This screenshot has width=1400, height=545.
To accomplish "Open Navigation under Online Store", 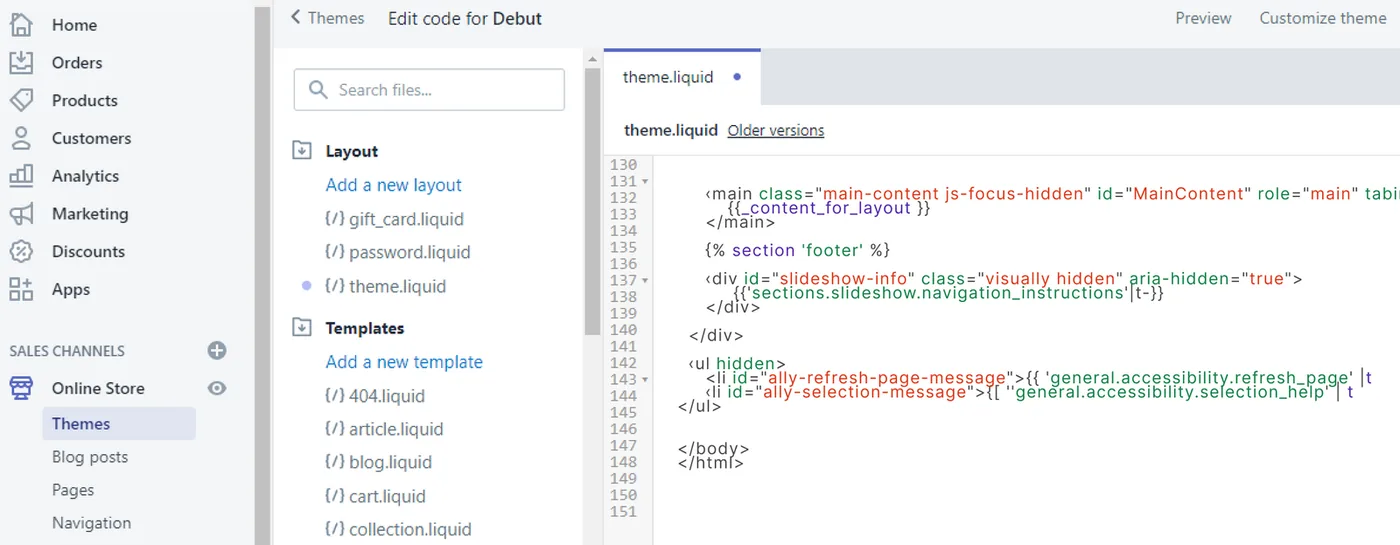I will 91,523.
